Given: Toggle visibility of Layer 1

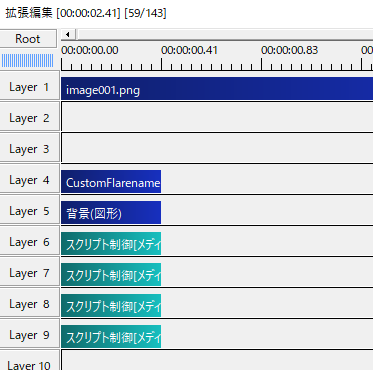Looking at the screenshot, I should click(29, 87).
